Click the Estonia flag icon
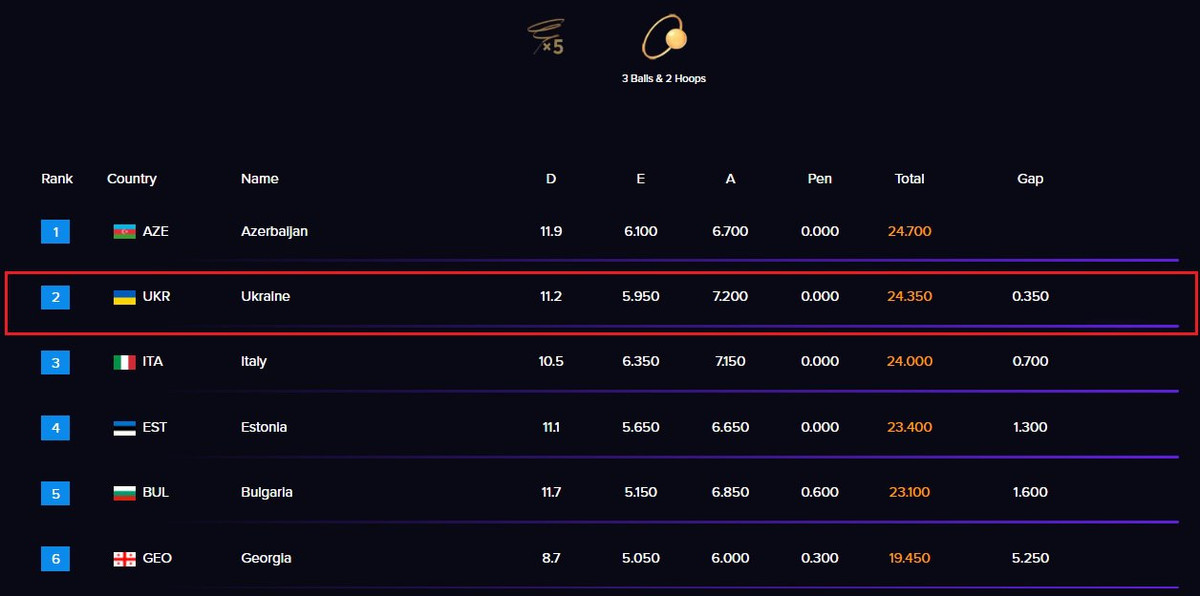1200x596 pixels. (124, 428)
